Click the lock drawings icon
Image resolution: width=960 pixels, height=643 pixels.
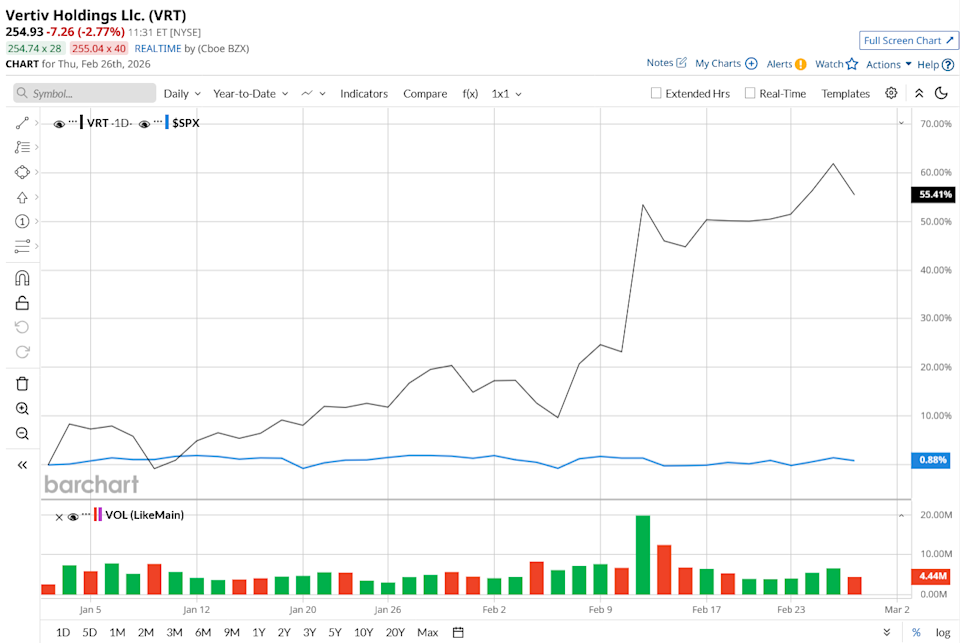(x=22, y=303)
